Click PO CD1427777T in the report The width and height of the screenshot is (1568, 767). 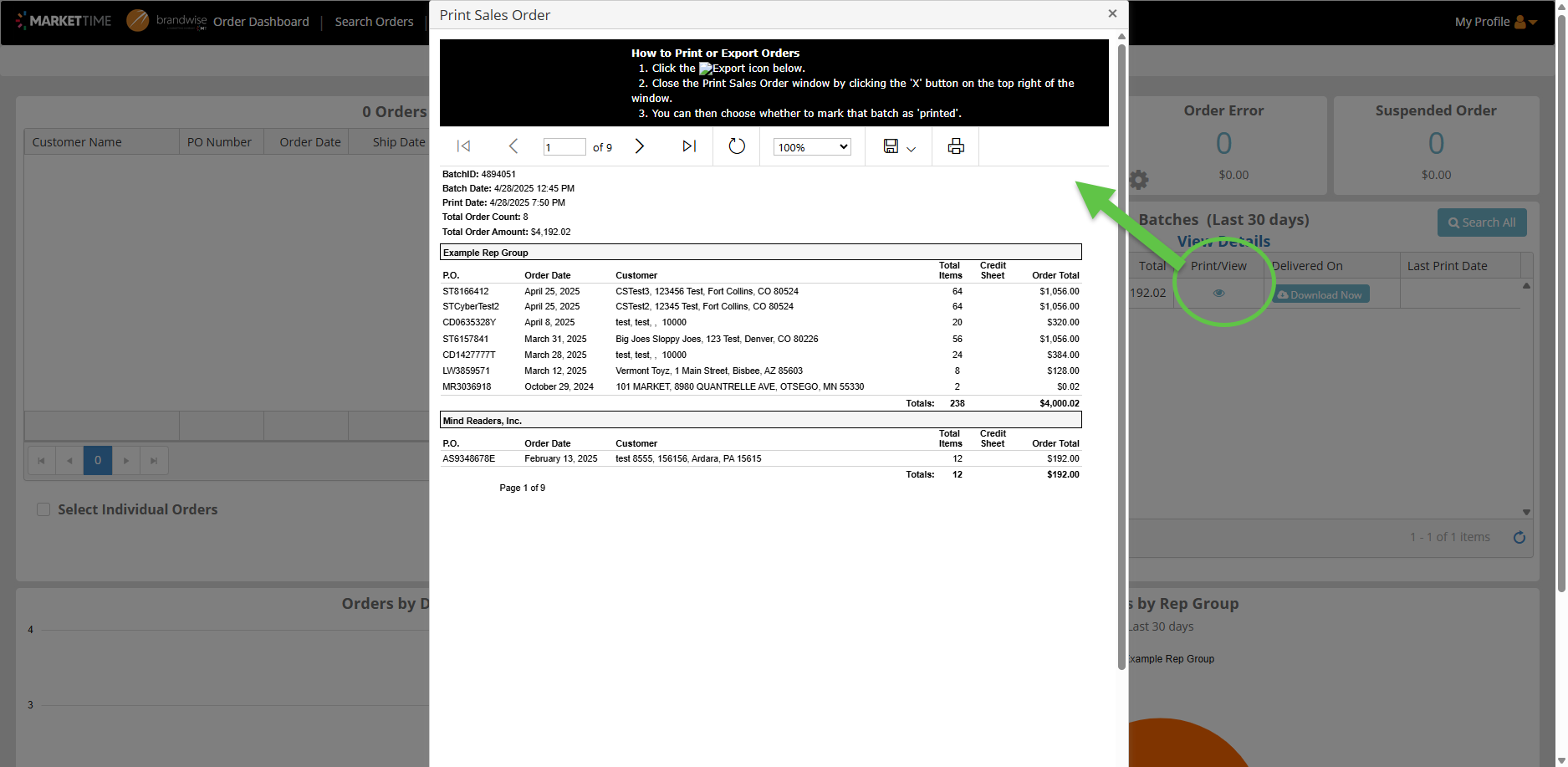(469, 355)
